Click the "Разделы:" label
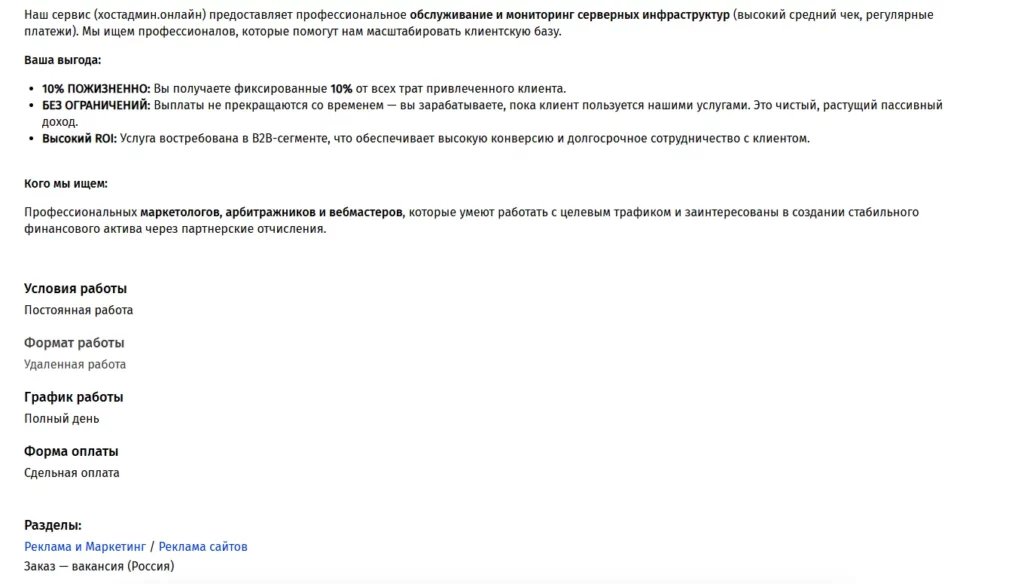The width and height of the screenshot is (1024, 584). pyautogui.click(x=53, y=525)
